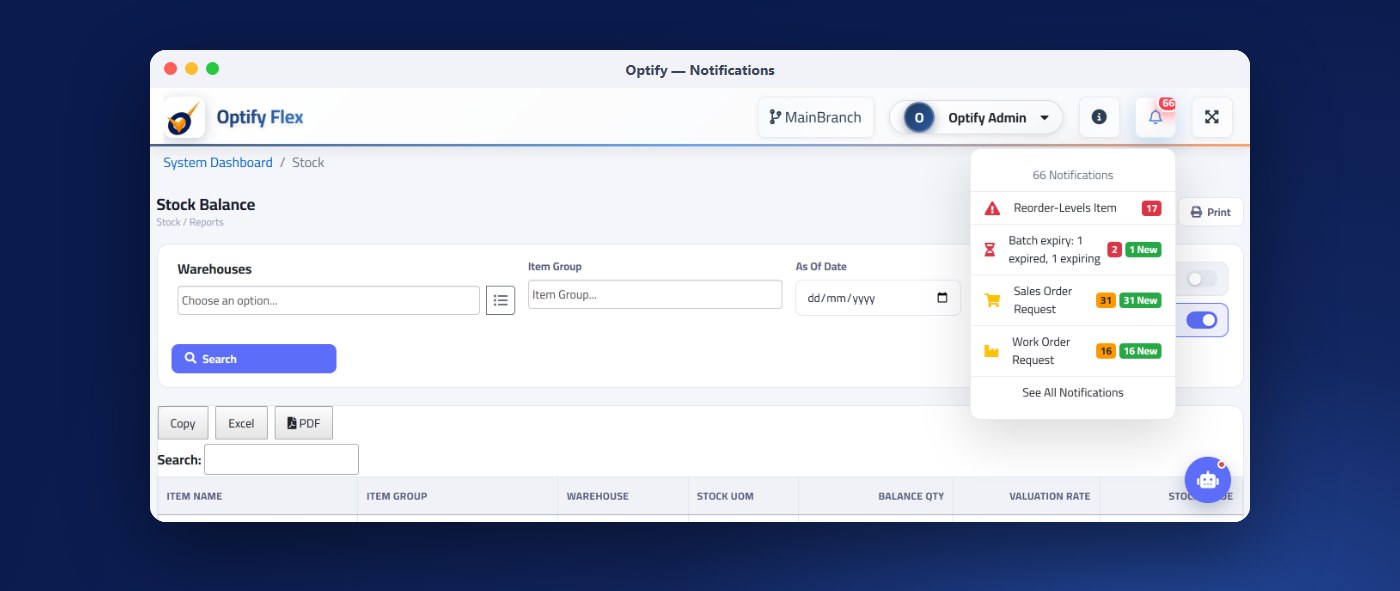1400x591 pixels.
Task: Click the Work Order factory icon
Action: click(992, 351)
